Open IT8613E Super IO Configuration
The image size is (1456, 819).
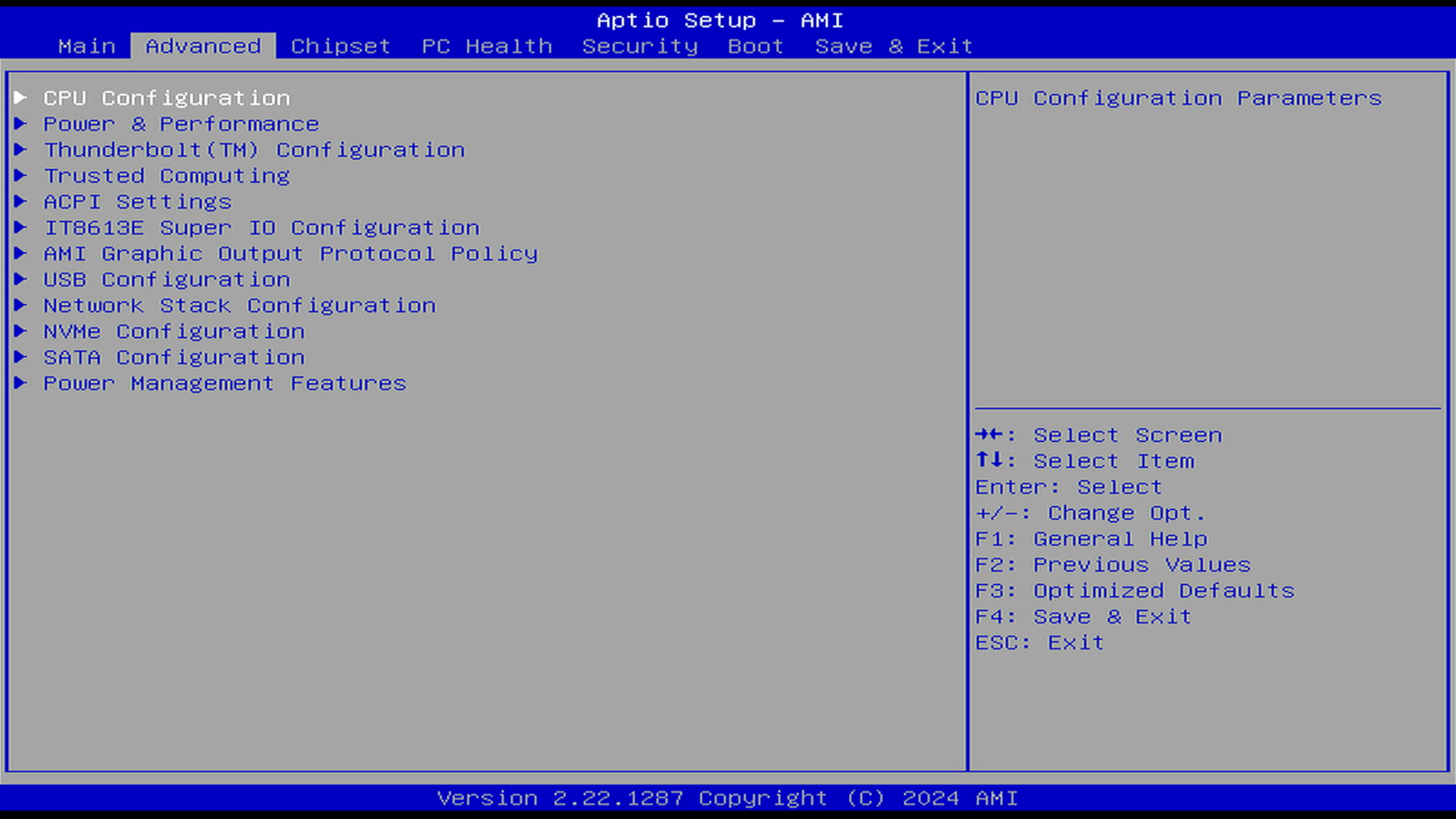click(x=262, y=228)
